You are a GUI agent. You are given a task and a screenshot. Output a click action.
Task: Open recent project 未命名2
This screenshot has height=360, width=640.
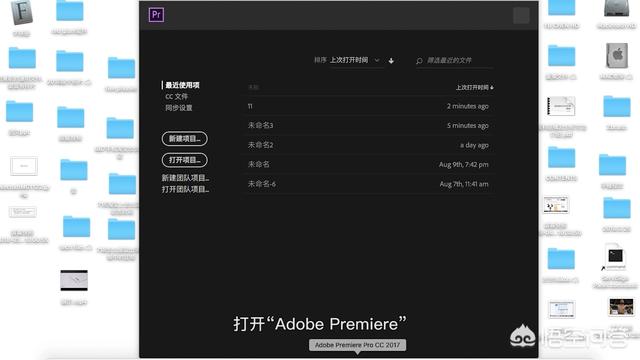368,145
